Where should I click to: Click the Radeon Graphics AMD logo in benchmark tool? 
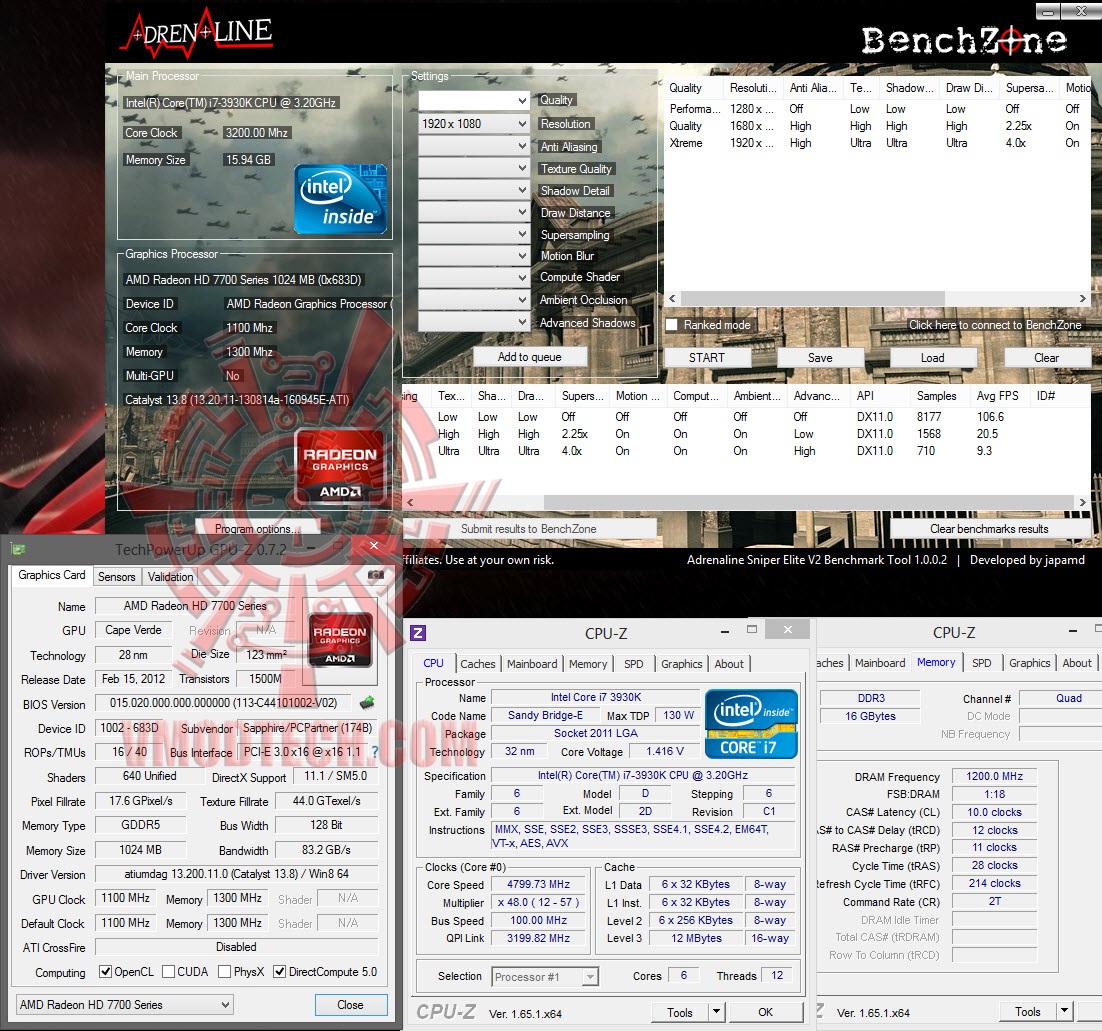(x=340, y=468)
